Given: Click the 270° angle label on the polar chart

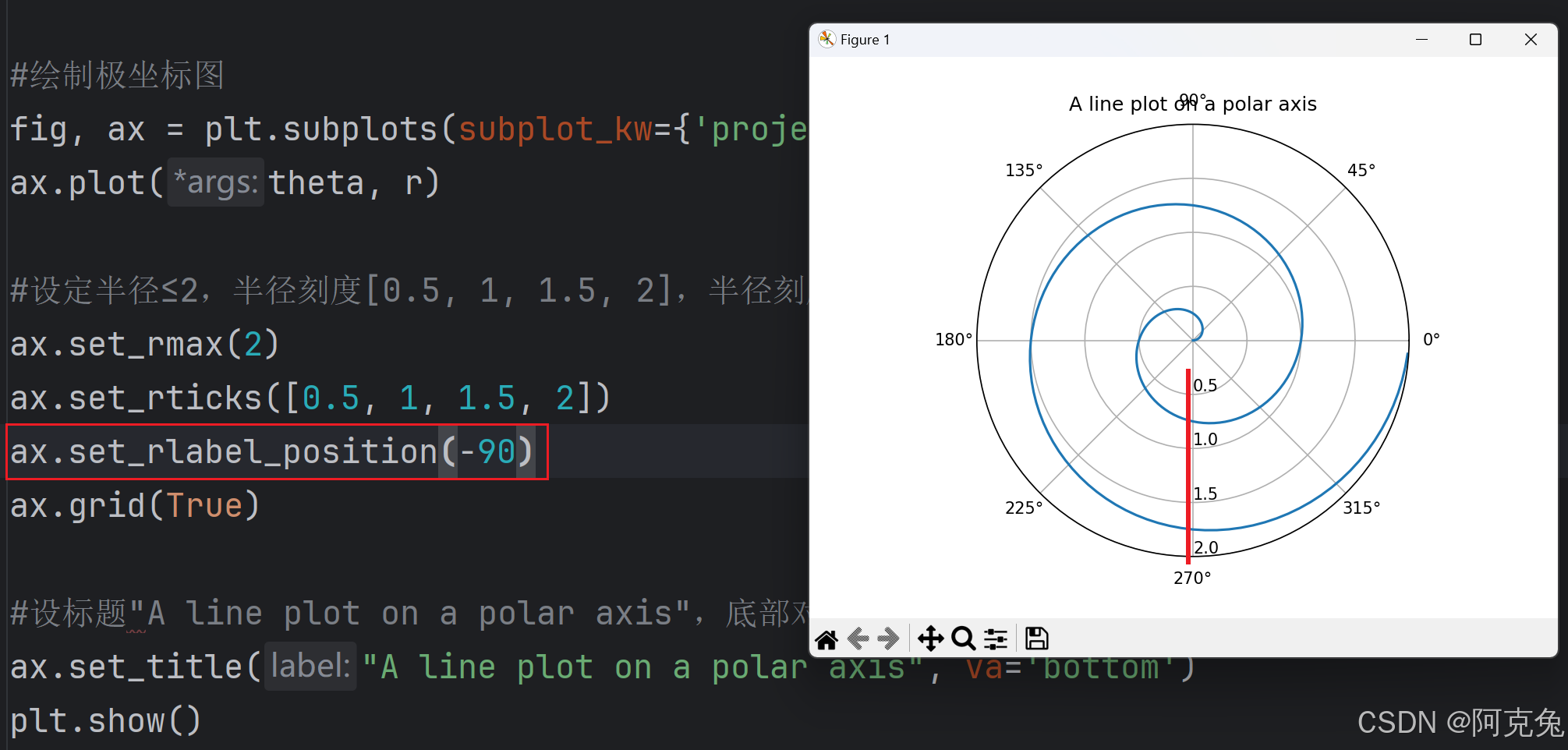Looking at the screenshot, I should point(1191,578).
